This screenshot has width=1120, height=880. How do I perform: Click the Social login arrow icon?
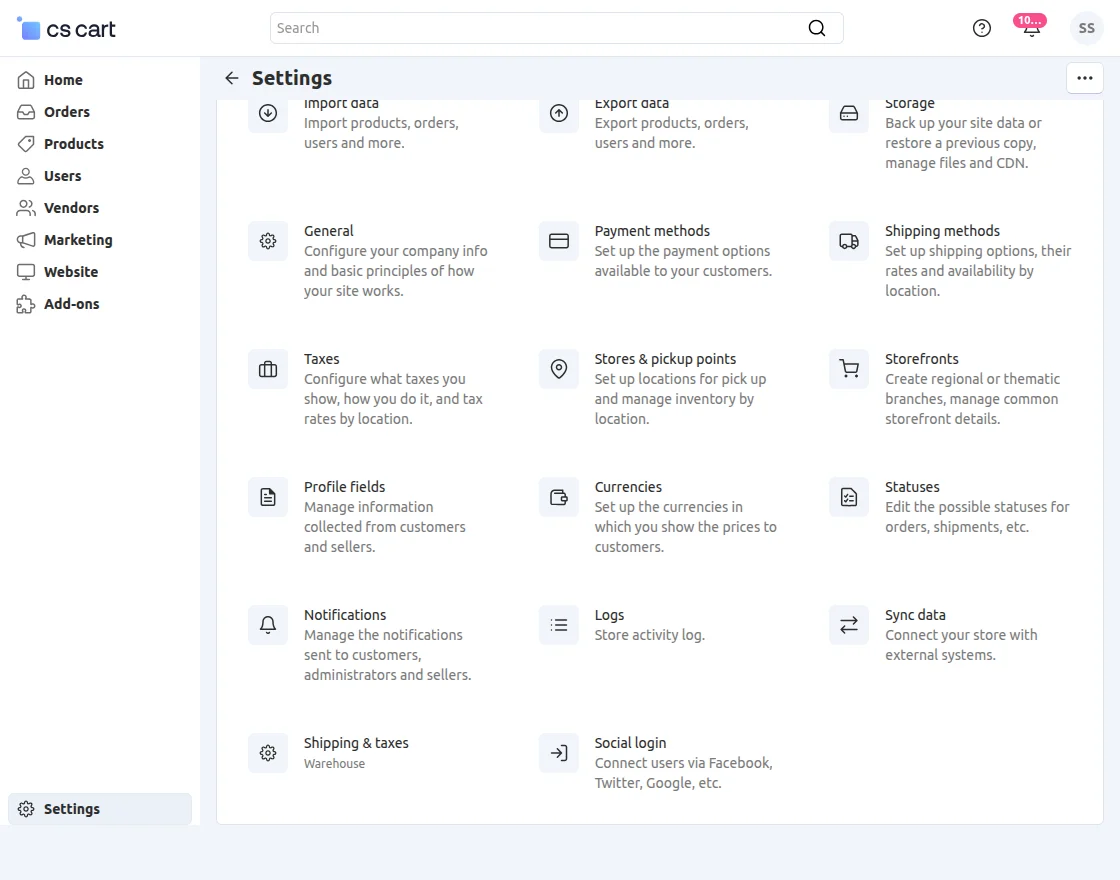coord(558,753)
